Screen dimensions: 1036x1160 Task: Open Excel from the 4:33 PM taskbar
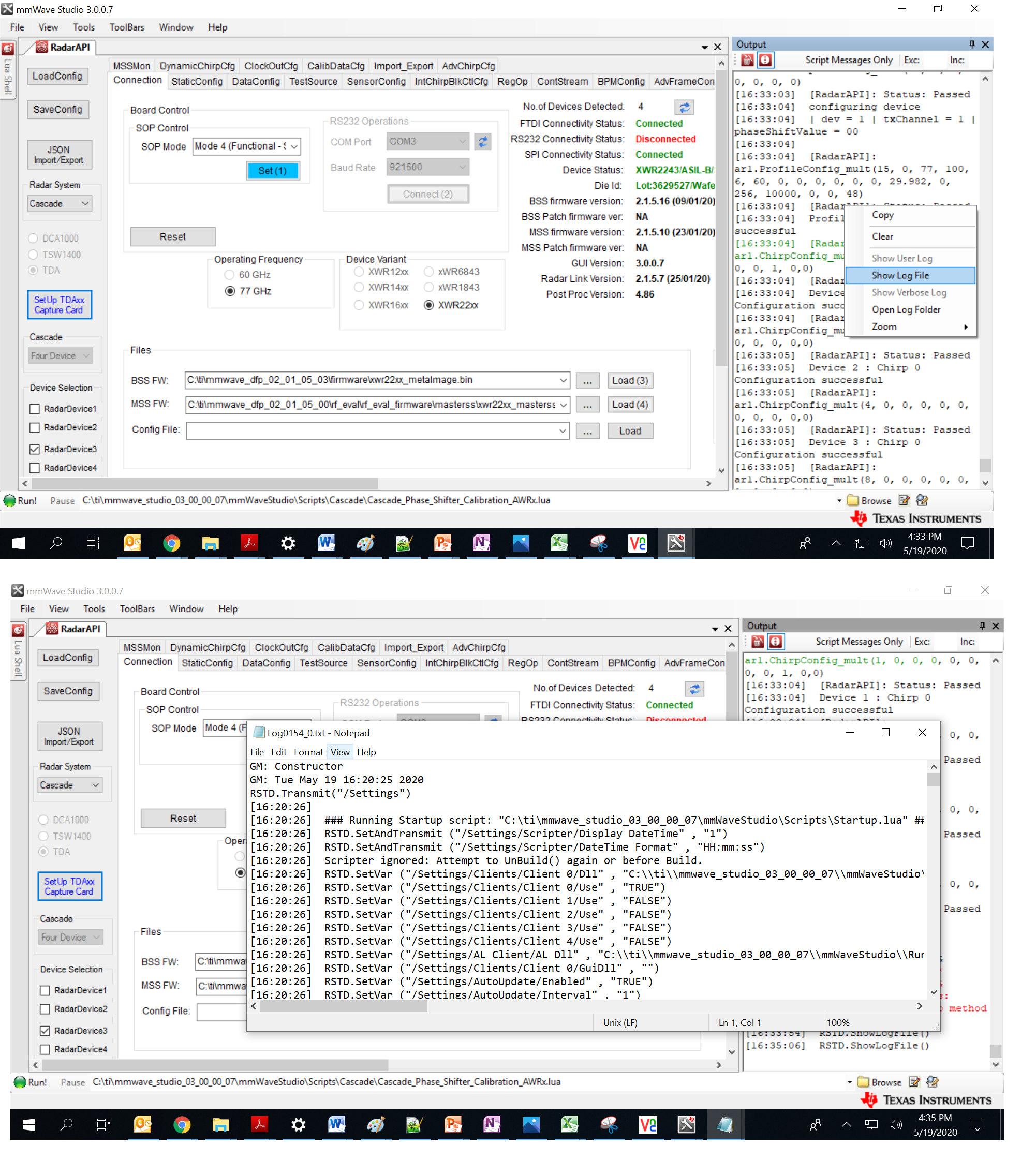click(x=559, y=543)
